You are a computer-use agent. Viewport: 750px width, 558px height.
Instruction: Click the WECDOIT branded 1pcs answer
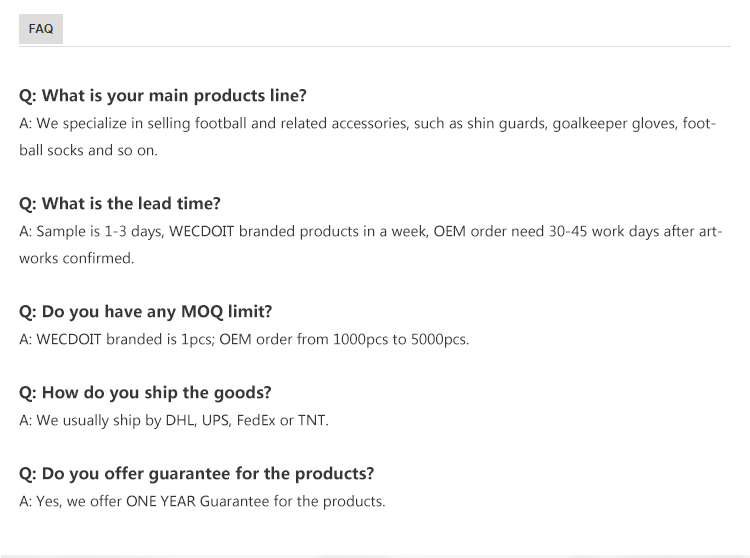pyautogui.click(x=244, y=339)
